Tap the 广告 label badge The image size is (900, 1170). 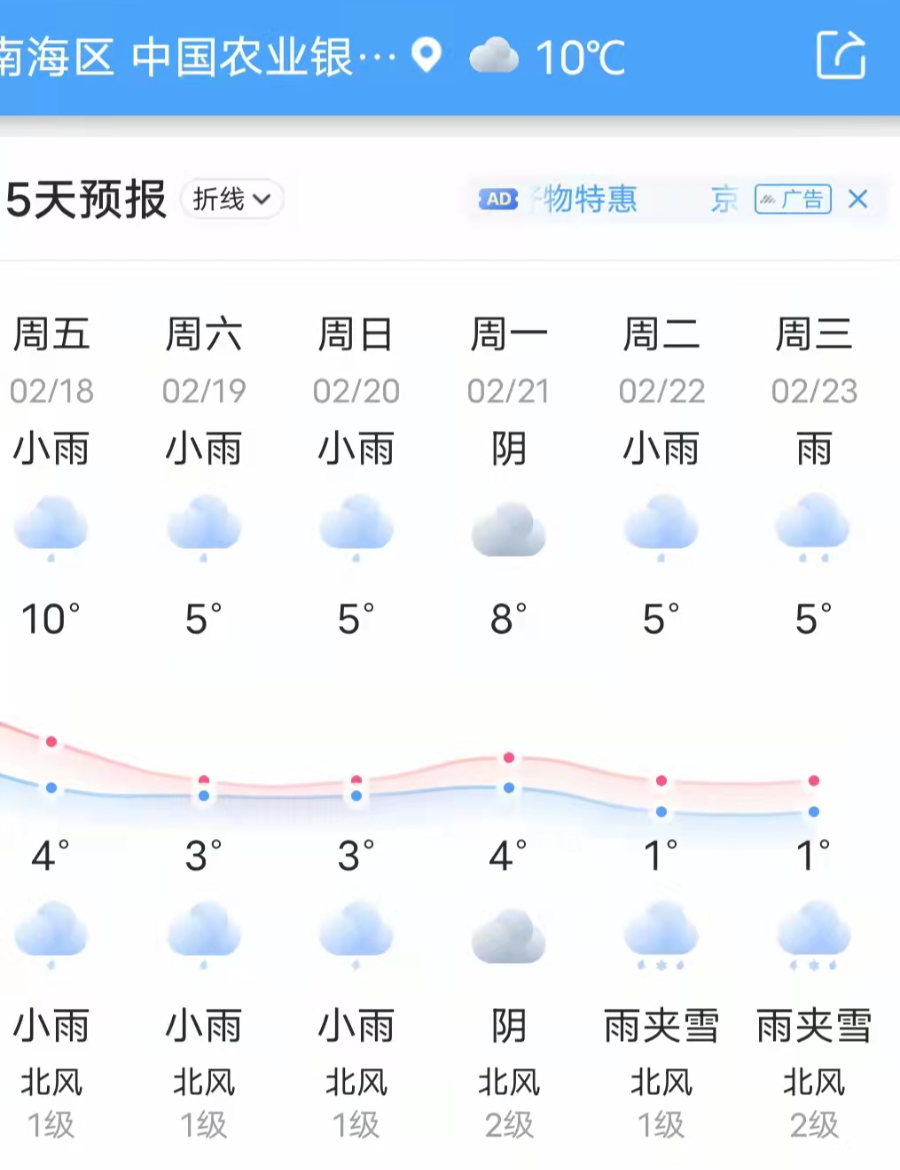[x=793, y=199]
